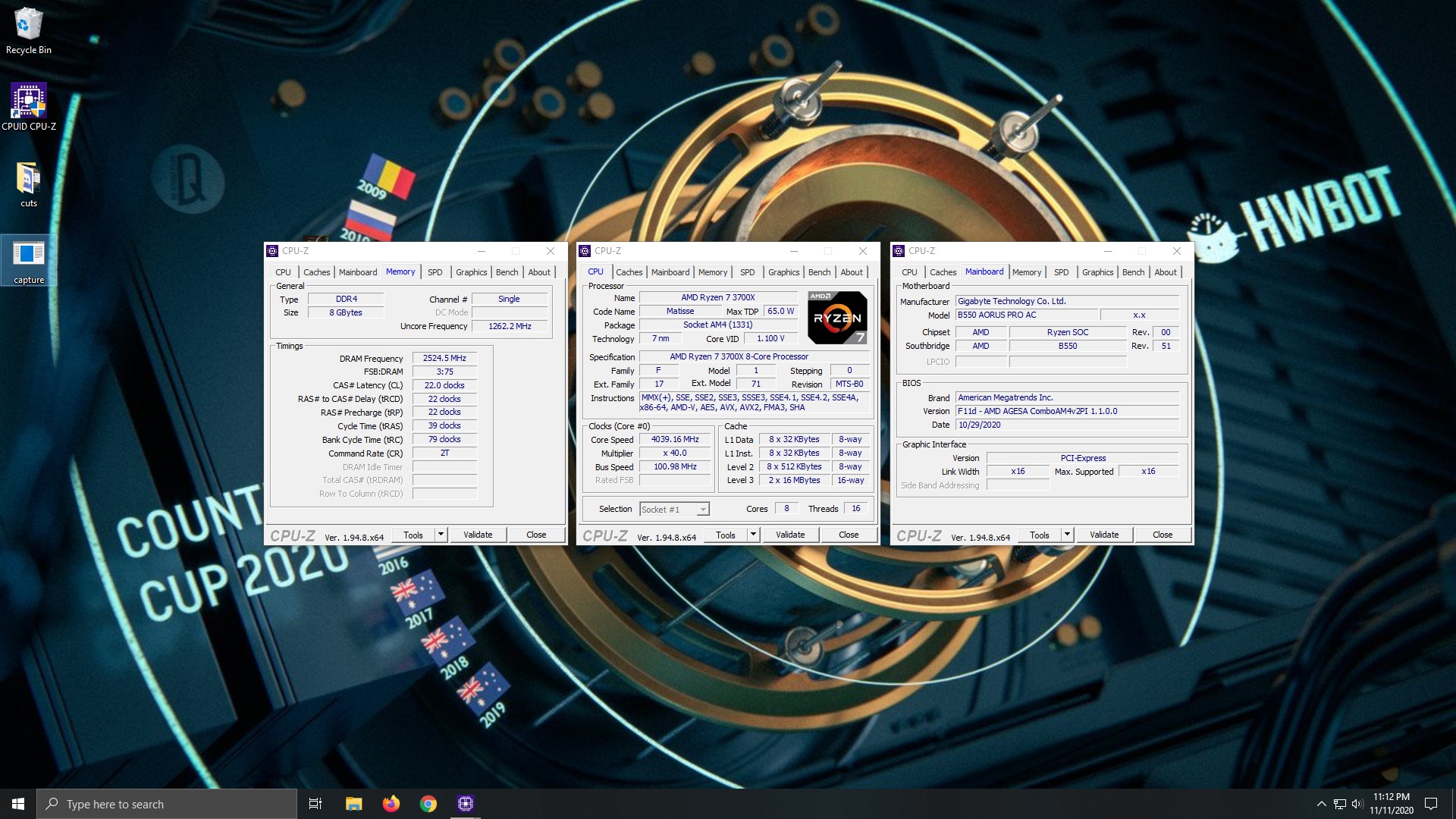The image size is (1456, 819).
Task: Click Close button in Mainboard window
Action: [1163, 535]
